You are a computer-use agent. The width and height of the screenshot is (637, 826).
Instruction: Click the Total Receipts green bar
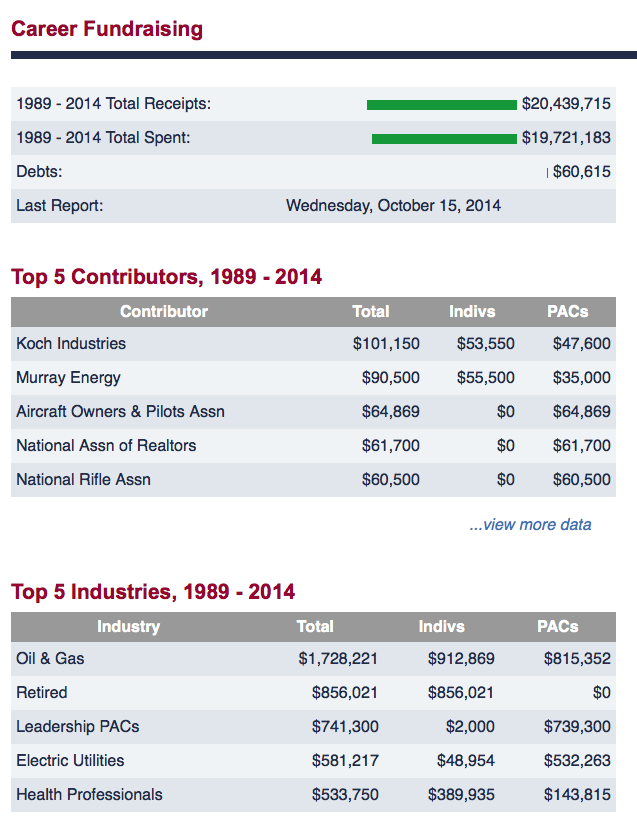click(x=442, y=105)
